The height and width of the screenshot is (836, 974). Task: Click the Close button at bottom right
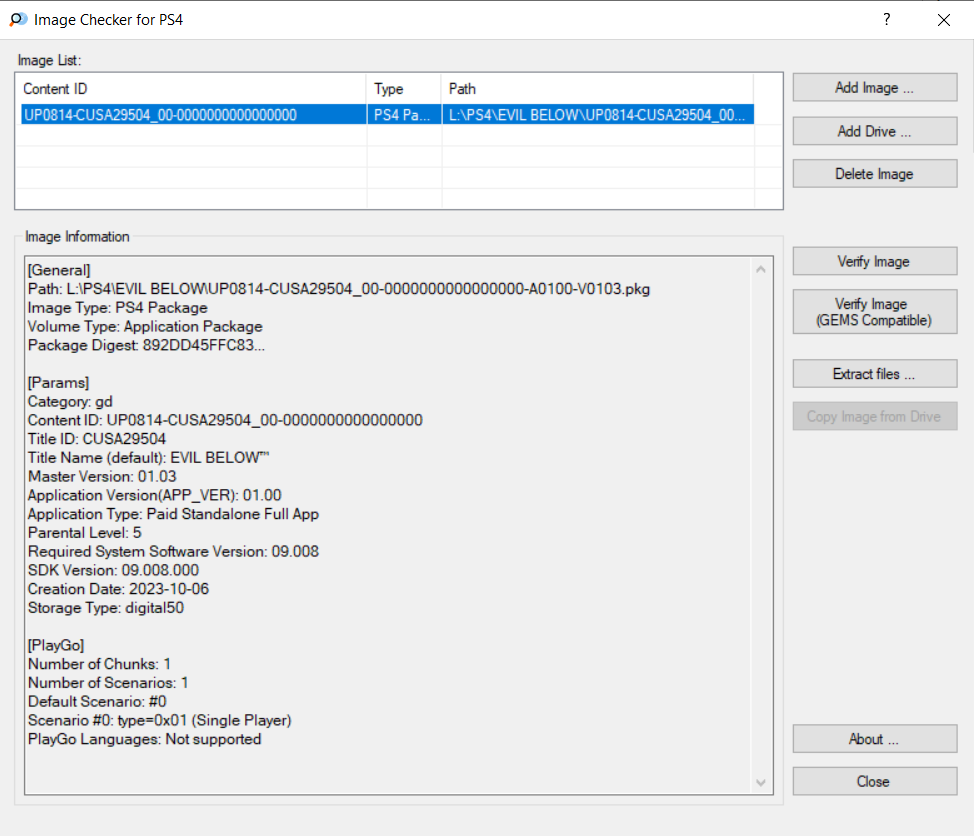[x=875, y=781]
